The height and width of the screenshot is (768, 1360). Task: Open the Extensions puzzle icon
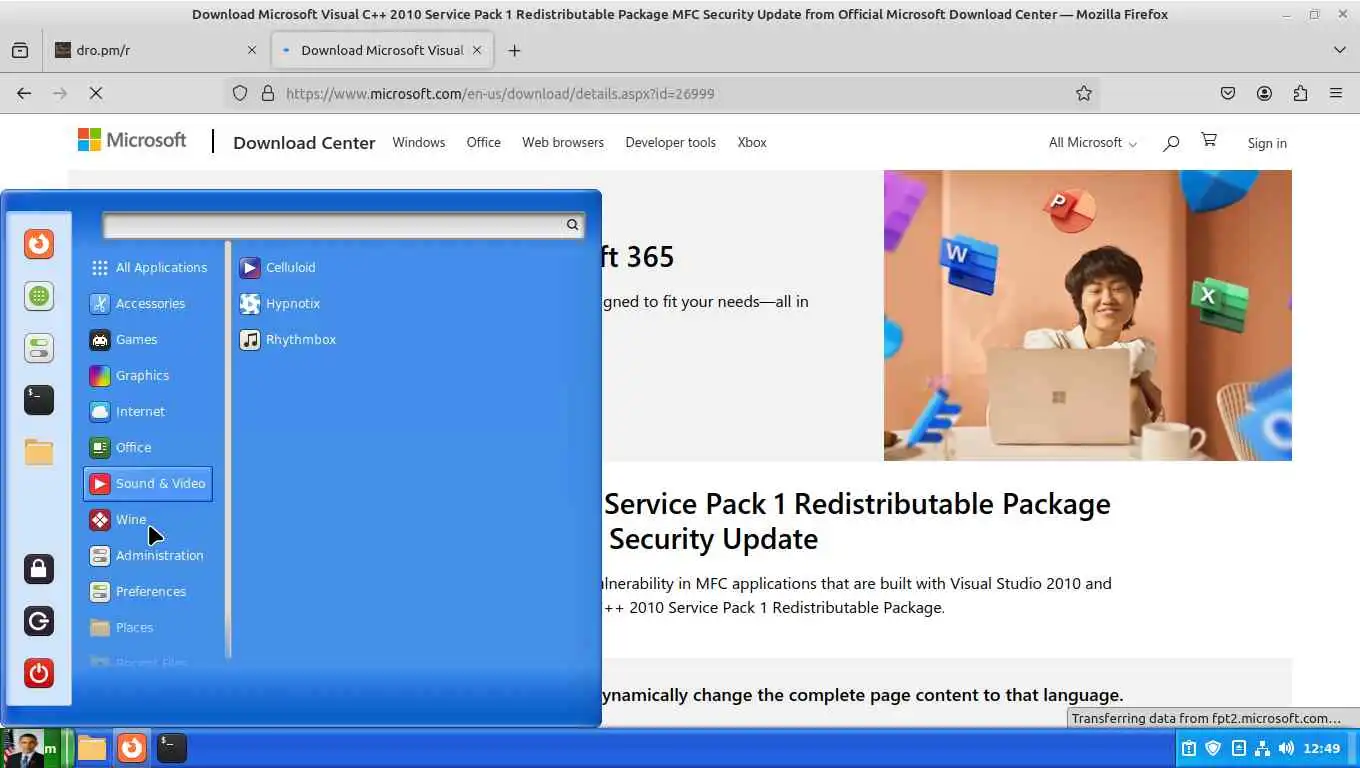1300,93
